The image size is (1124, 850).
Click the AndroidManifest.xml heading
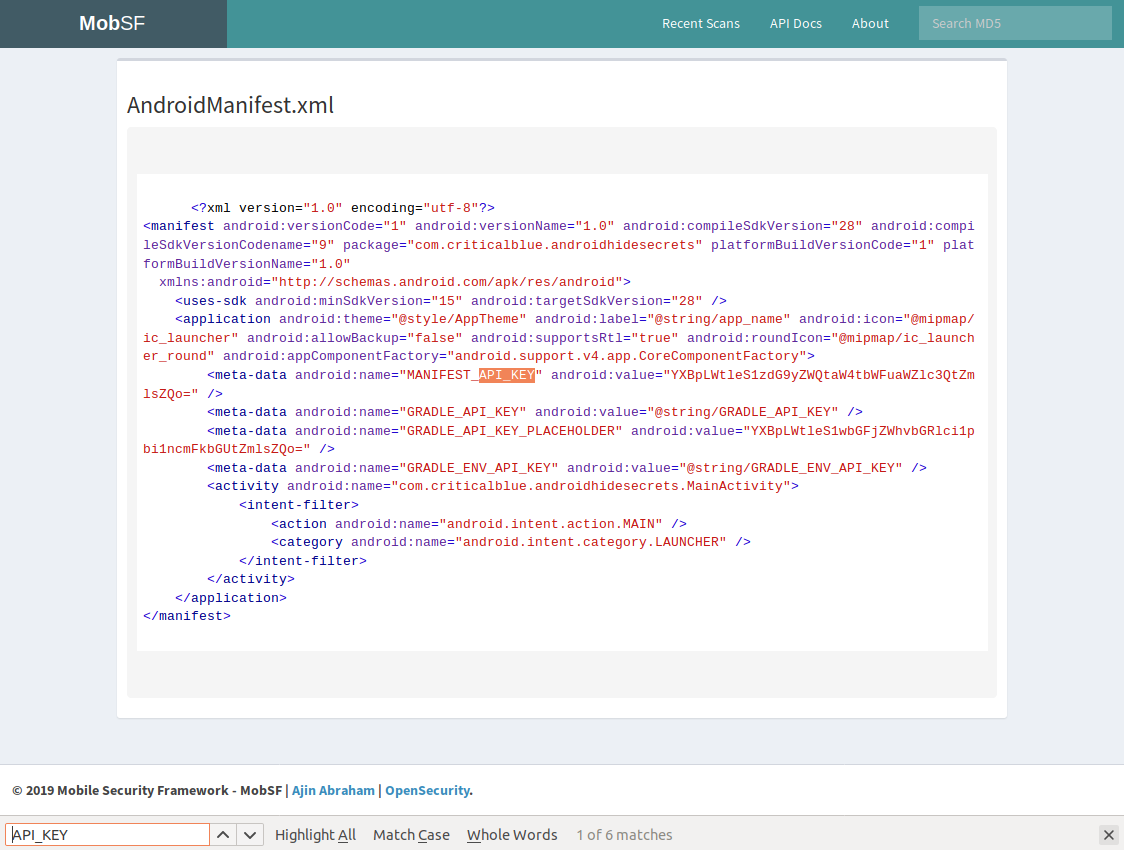231,105
